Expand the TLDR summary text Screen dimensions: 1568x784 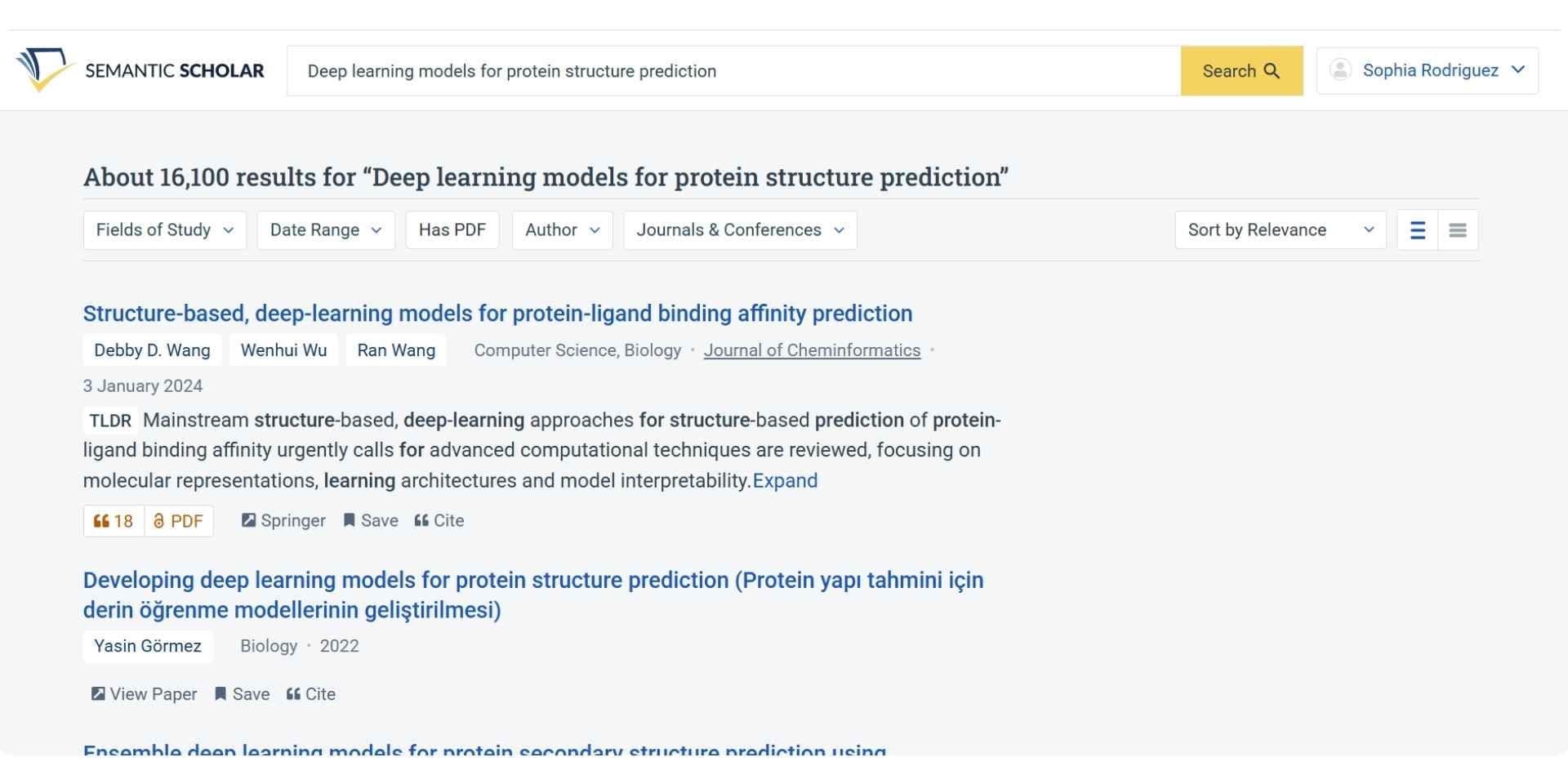point(785,480)
